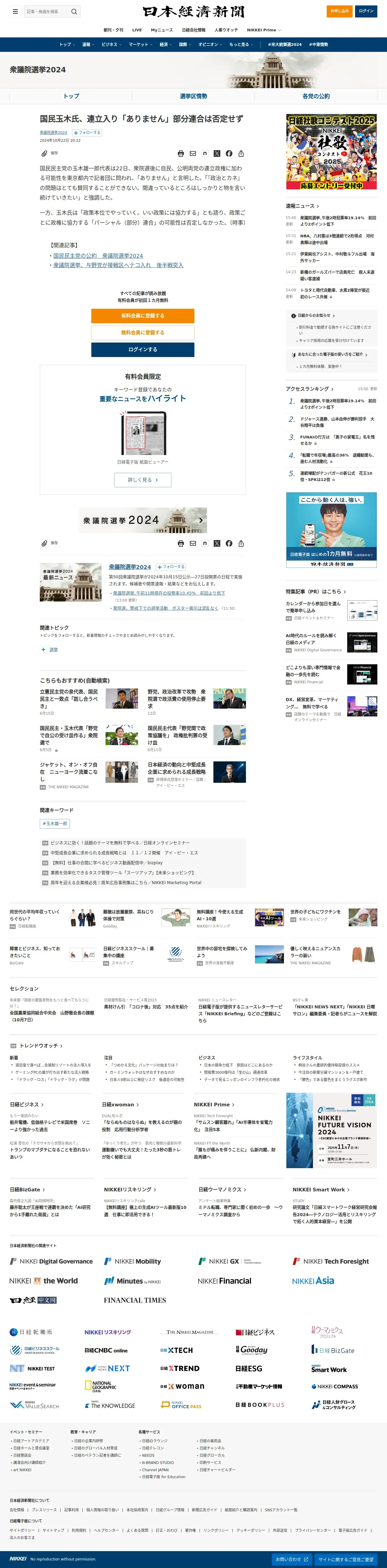Expand トップ dropdown in blue nav bar
This screenshot has width=387, height=1568.
[x=67, y=44]
